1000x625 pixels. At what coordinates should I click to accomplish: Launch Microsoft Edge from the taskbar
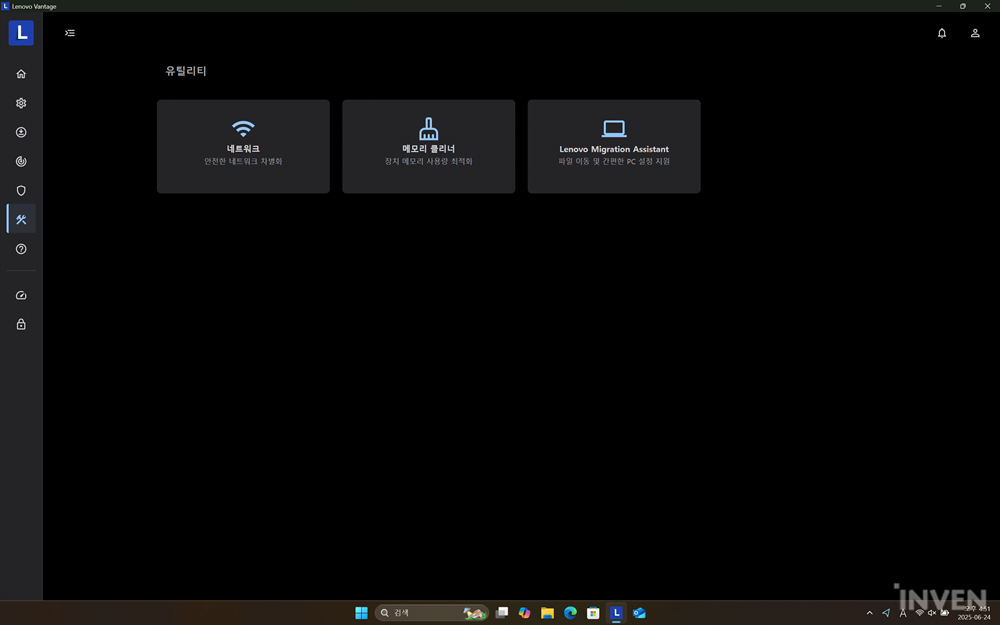pos(570,613)
